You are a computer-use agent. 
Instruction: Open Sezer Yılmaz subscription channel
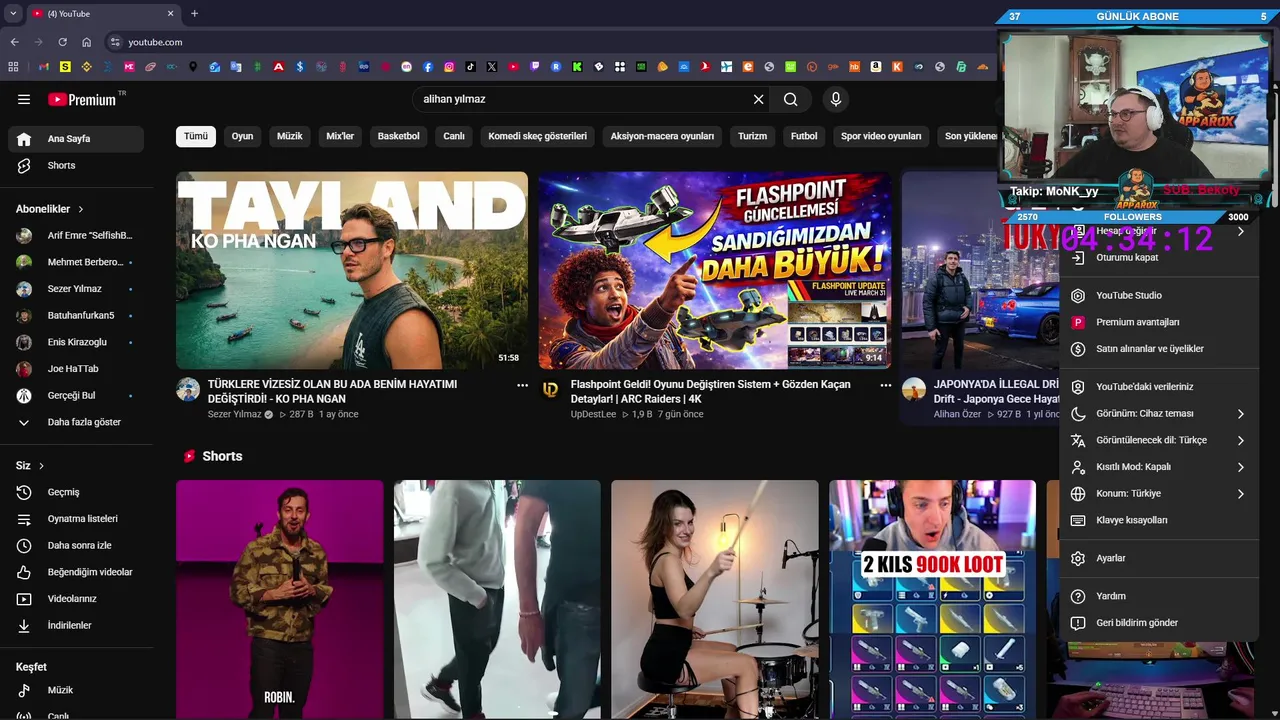pos(76,289)
